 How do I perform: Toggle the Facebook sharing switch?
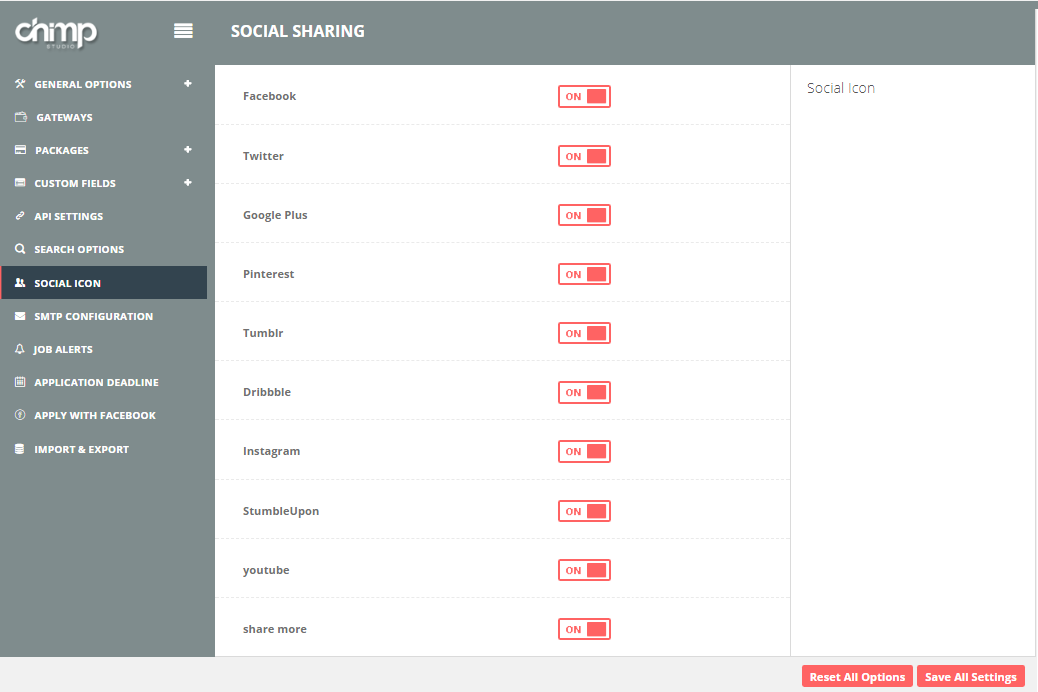tap(584, 97)
